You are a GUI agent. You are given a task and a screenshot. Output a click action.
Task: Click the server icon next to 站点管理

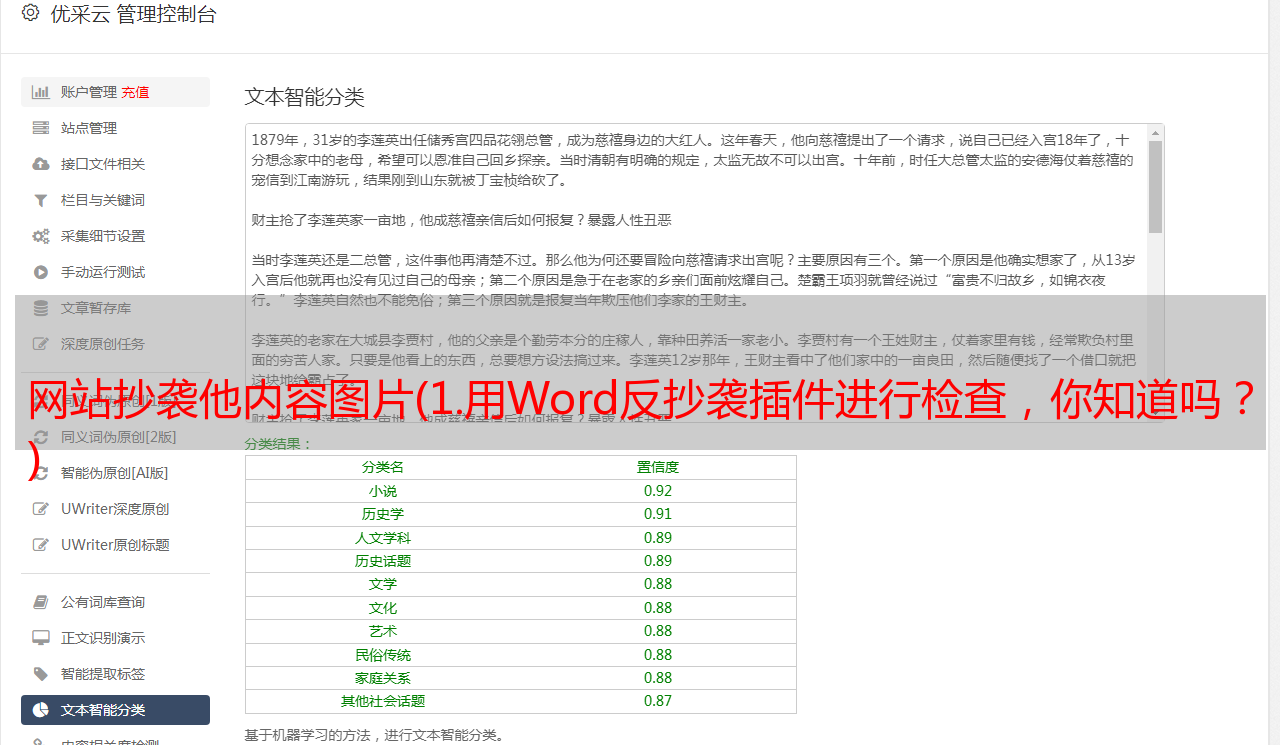pos(41,128)
